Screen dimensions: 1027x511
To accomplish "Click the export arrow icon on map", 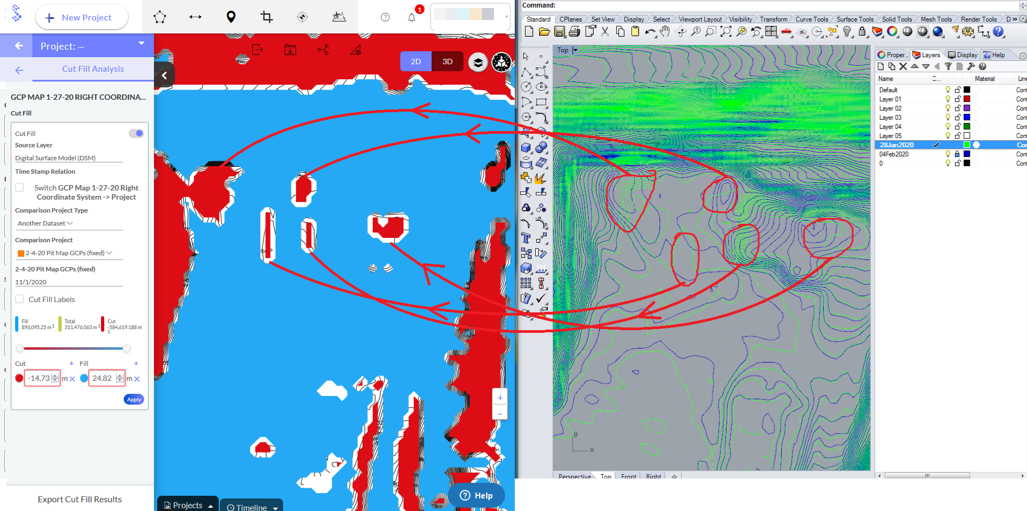I will [x=257, y=49].
